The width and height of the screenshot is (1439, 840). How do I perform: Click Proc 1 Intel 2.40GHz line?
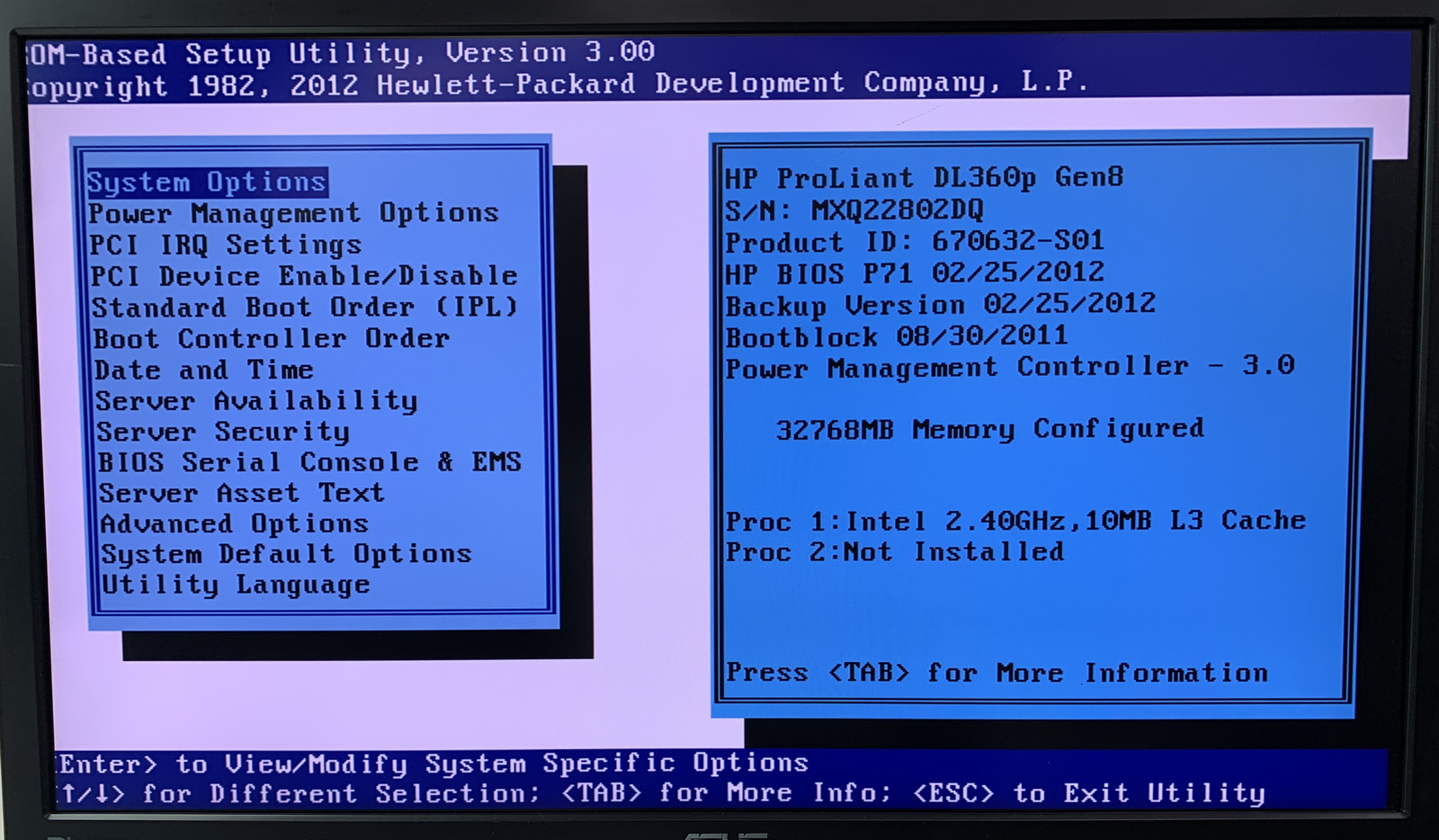(1016, 521)
